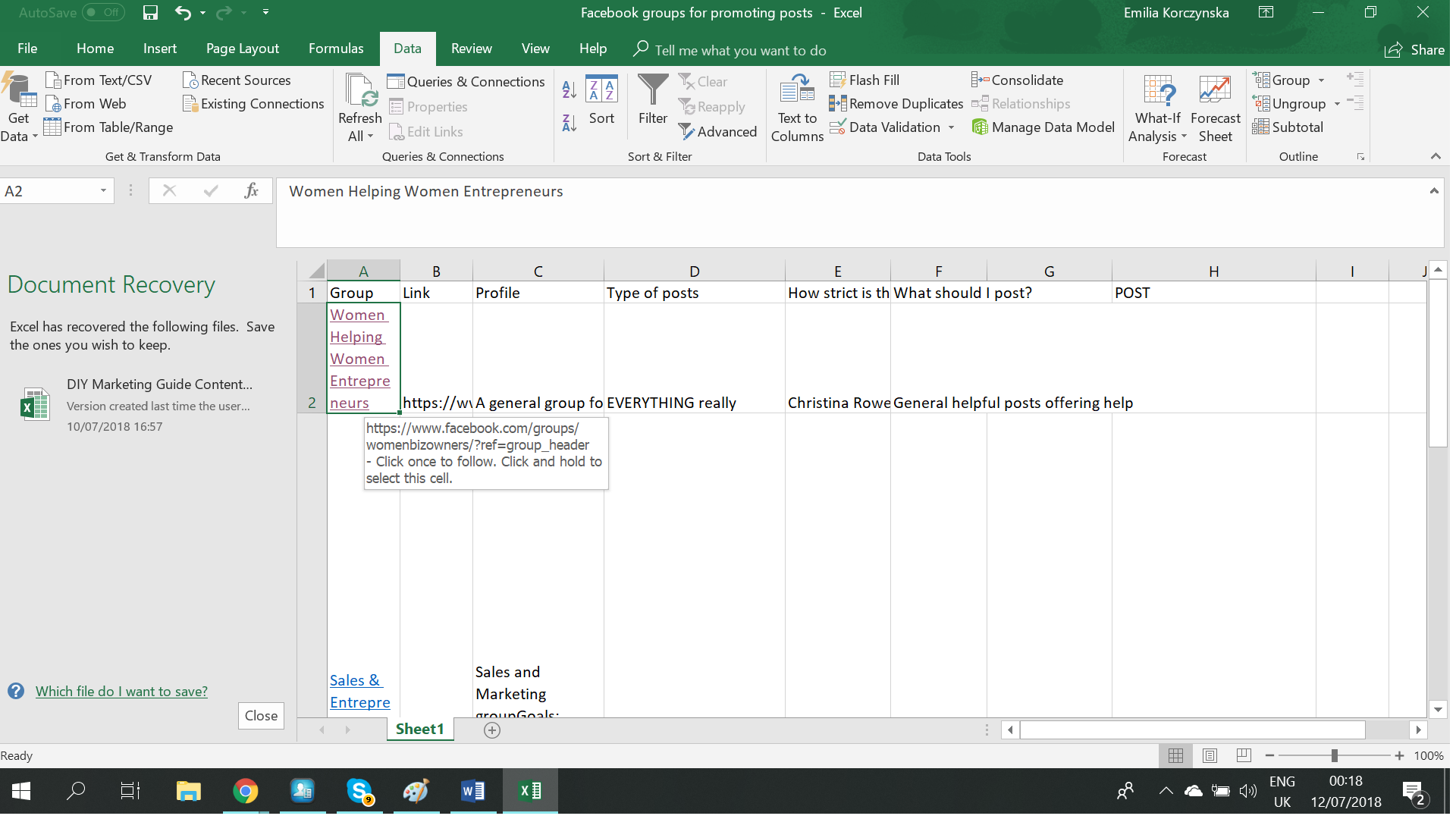The height and width of the screenshot is (819, 1456).
Task: Click the Undo arrow icon
Action: pos(183,13)
